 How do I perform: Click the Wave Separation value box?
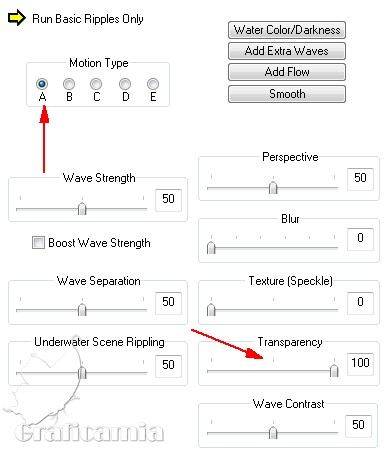[x=168, y=302]
